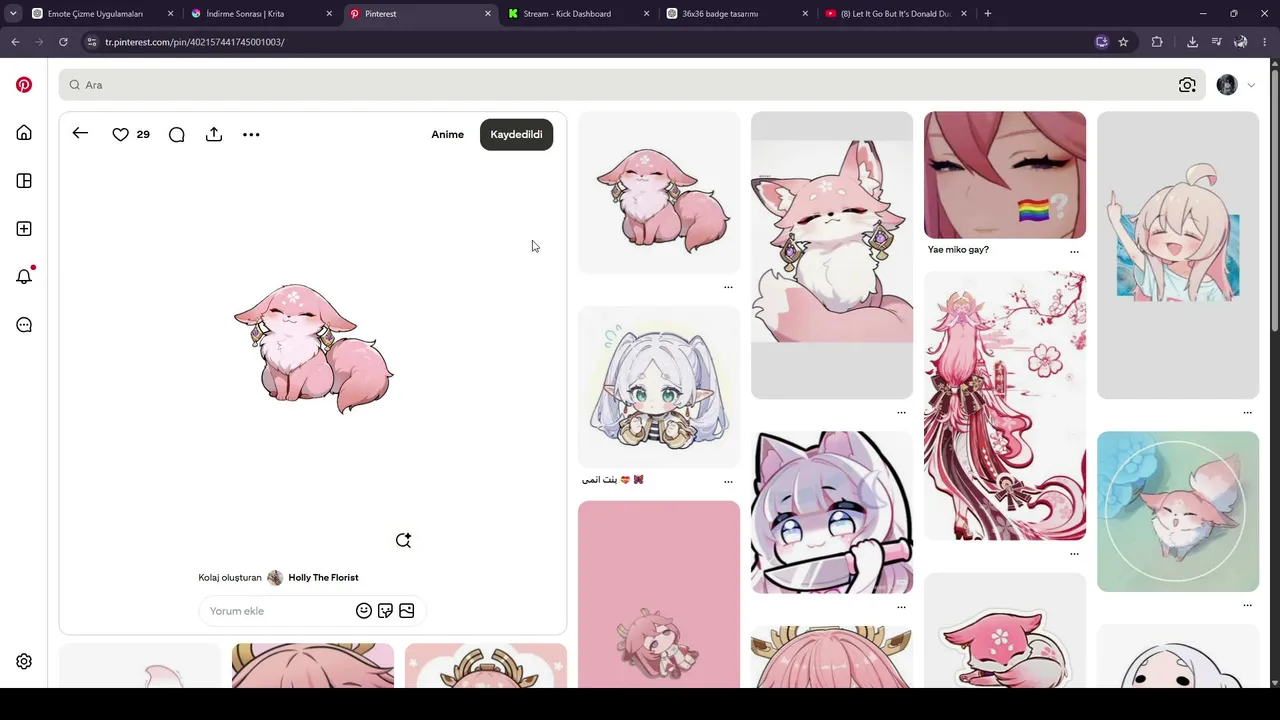Open the pink-haired face with rainbow flag pin
Screen dimensions: 1280x720
tap(1005, 175)
